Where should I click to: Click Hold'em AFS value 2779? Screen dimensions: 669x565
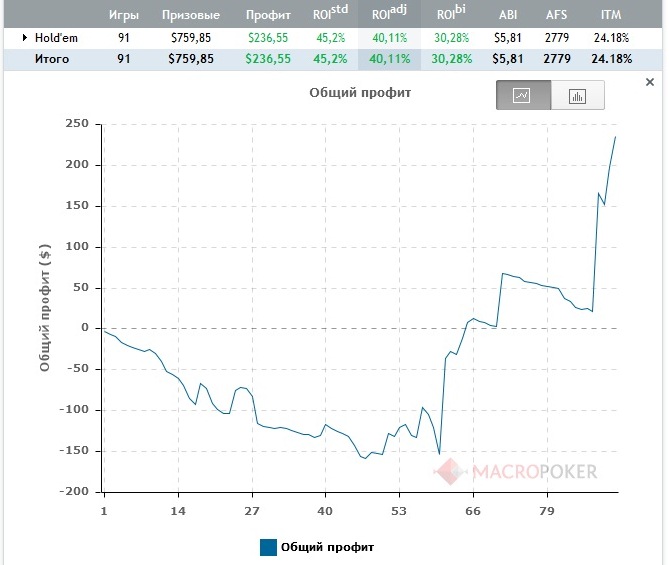click(x=557, y=38)
